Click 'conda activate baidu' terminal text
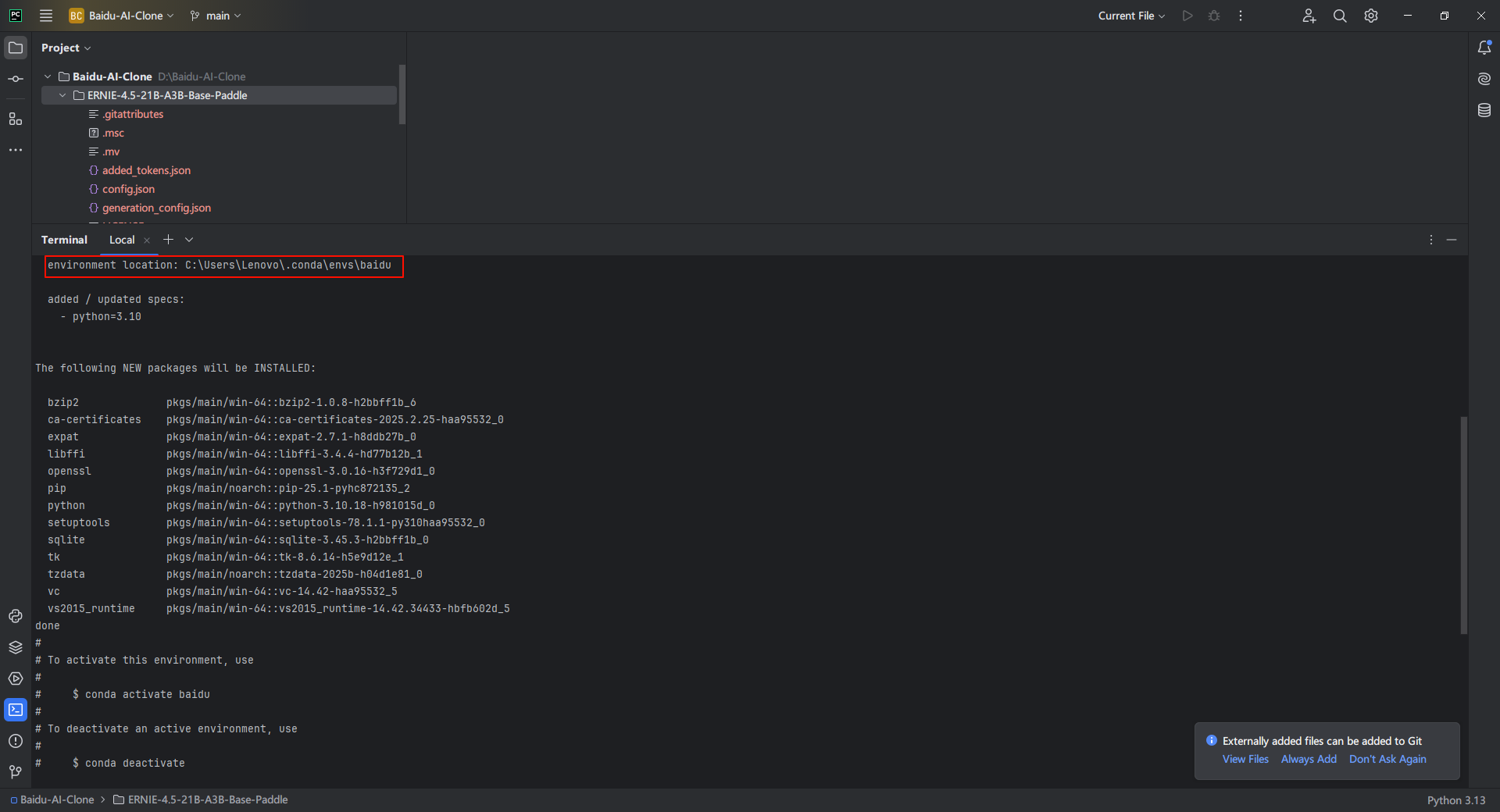1500x812 pixels. (x=148, y=694)
